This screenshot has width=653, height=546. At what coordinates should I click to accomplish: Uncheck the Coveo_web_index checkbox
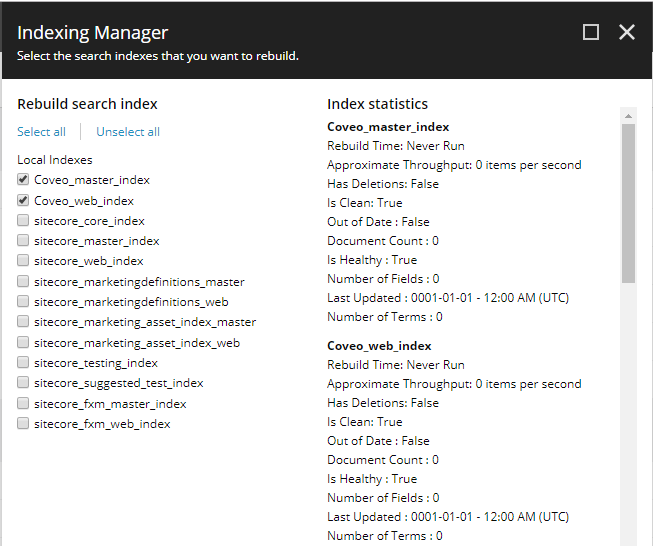tap(23, 200)
